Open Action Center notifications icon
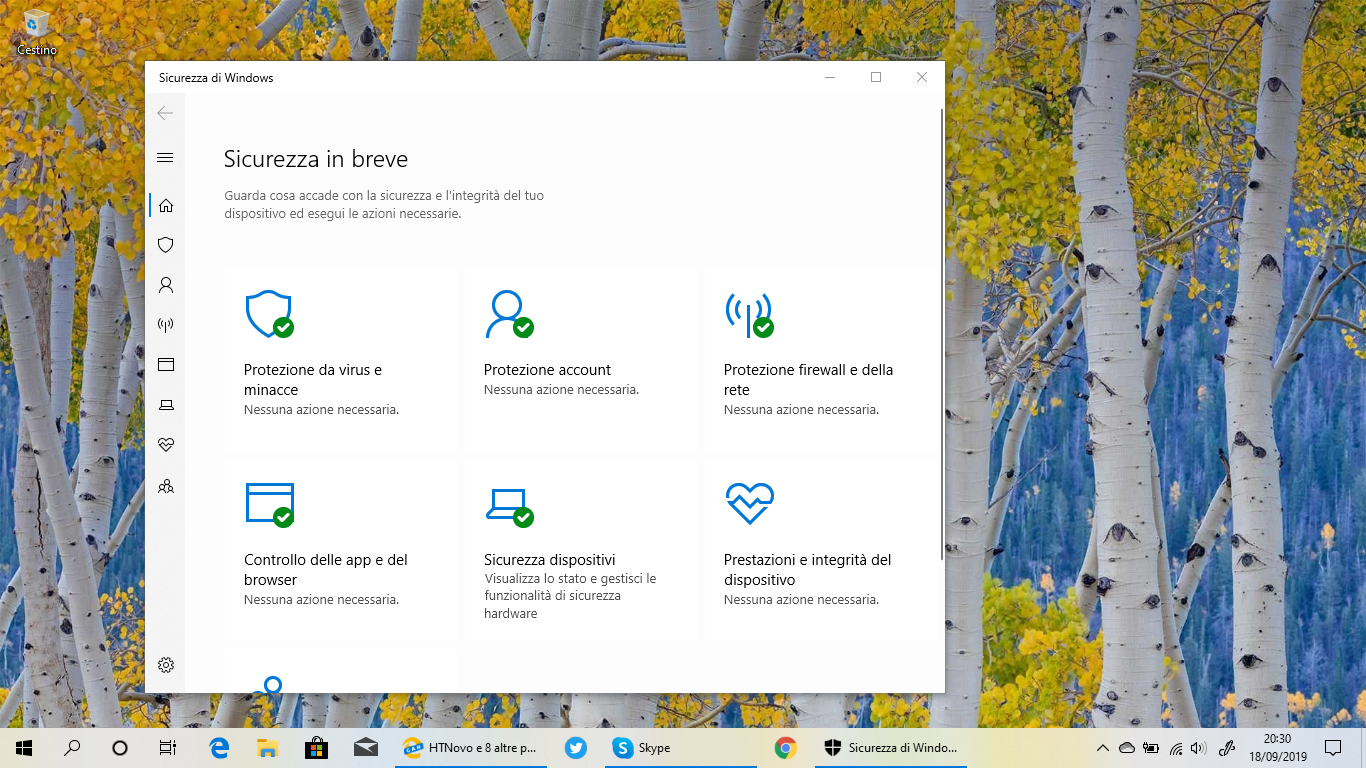Screen dimensions: 1366x768 tap(1333, 747)
